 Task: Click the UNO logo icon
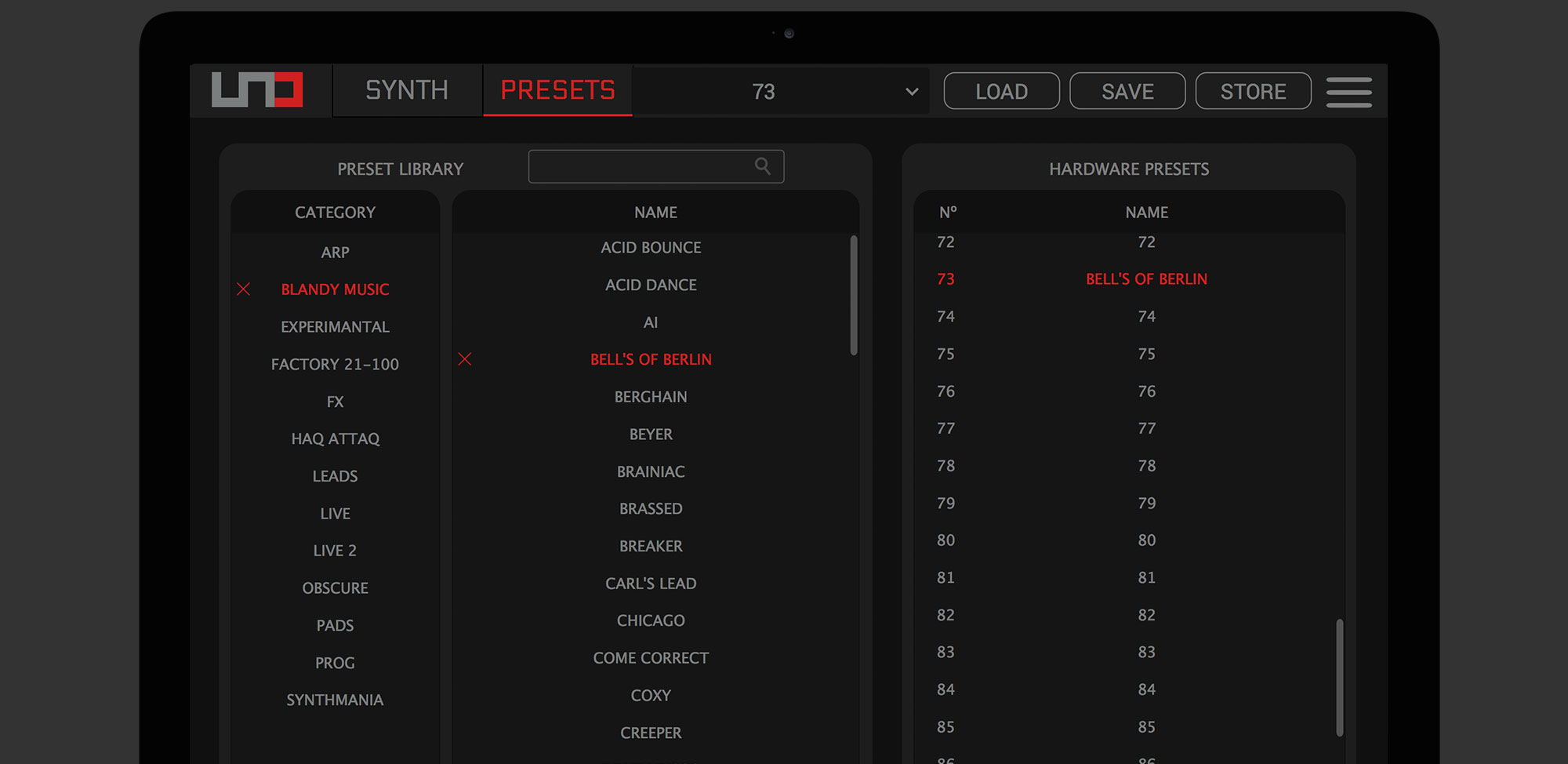click(x=257, y=90)
